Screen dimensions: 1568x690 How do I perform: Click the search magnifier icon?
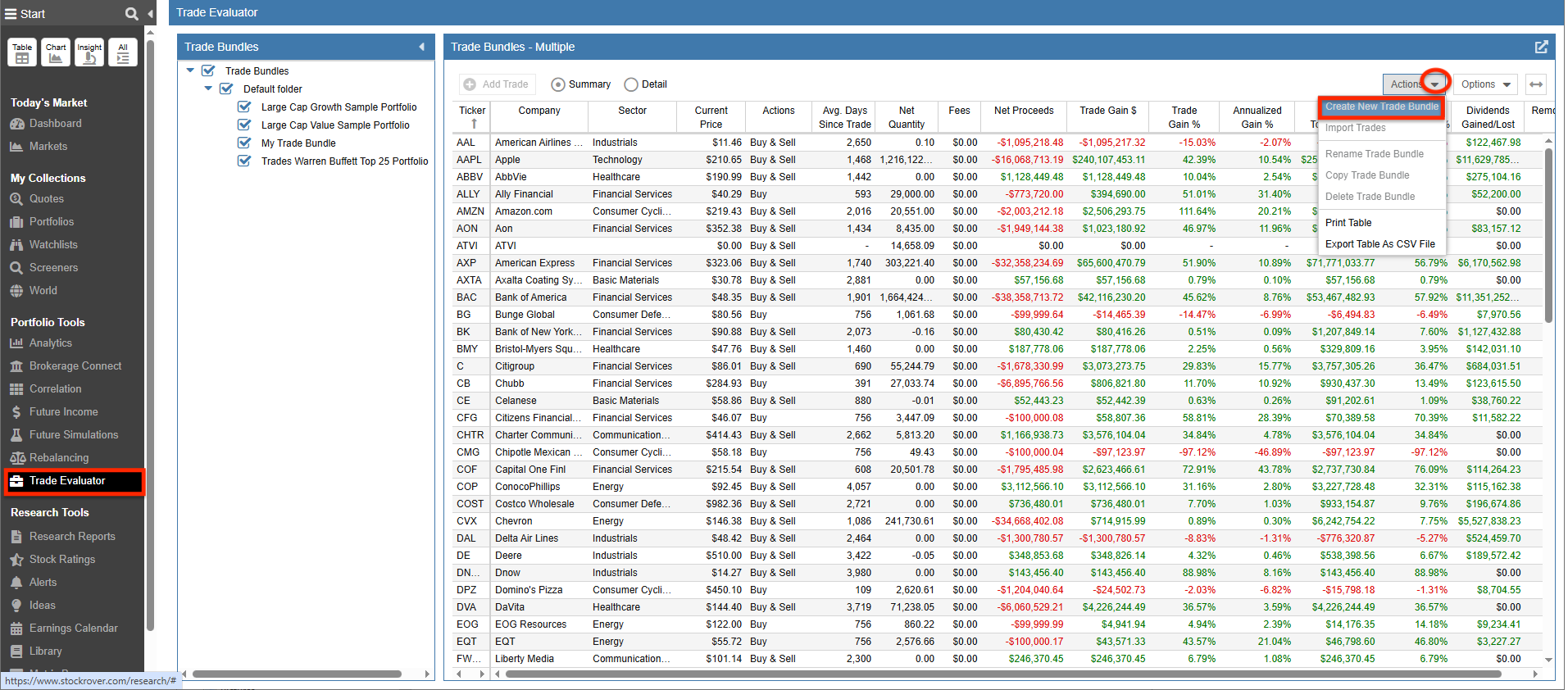pyautogui.click(x=131, y=14)
